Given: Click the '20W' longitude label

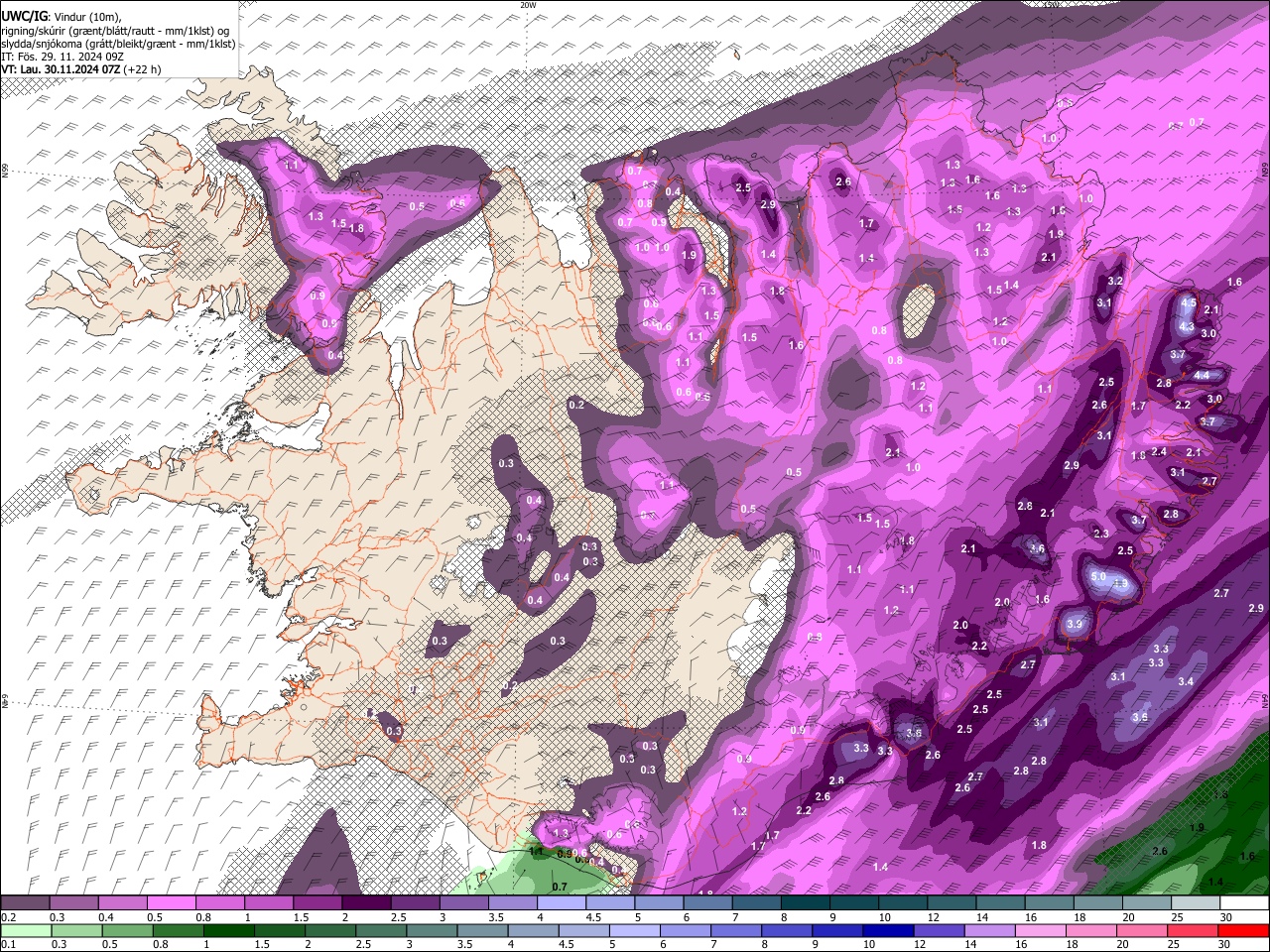Looking at the screenshot, I should (x=528, y=5).
